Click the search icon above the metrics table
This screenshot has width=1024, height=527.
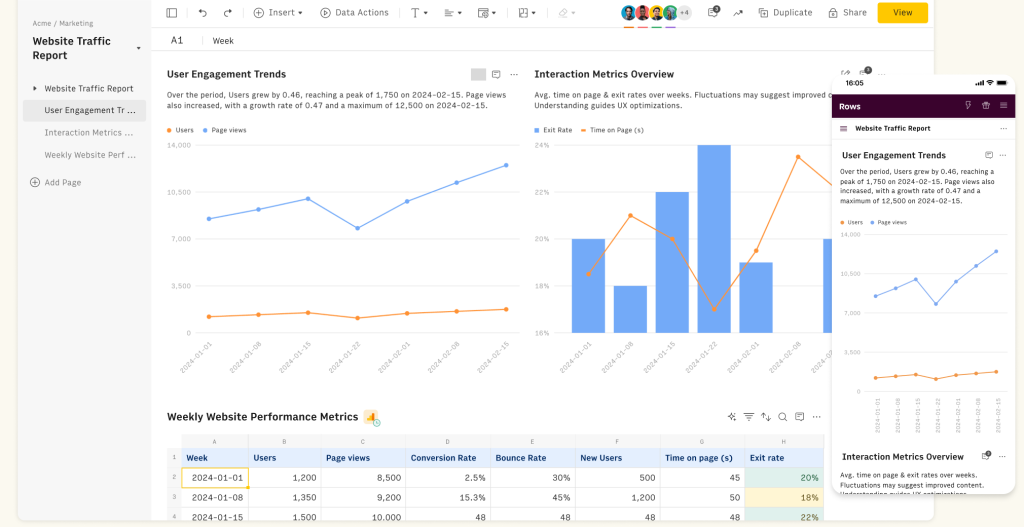pyautogui.click(x=783, y=417)
